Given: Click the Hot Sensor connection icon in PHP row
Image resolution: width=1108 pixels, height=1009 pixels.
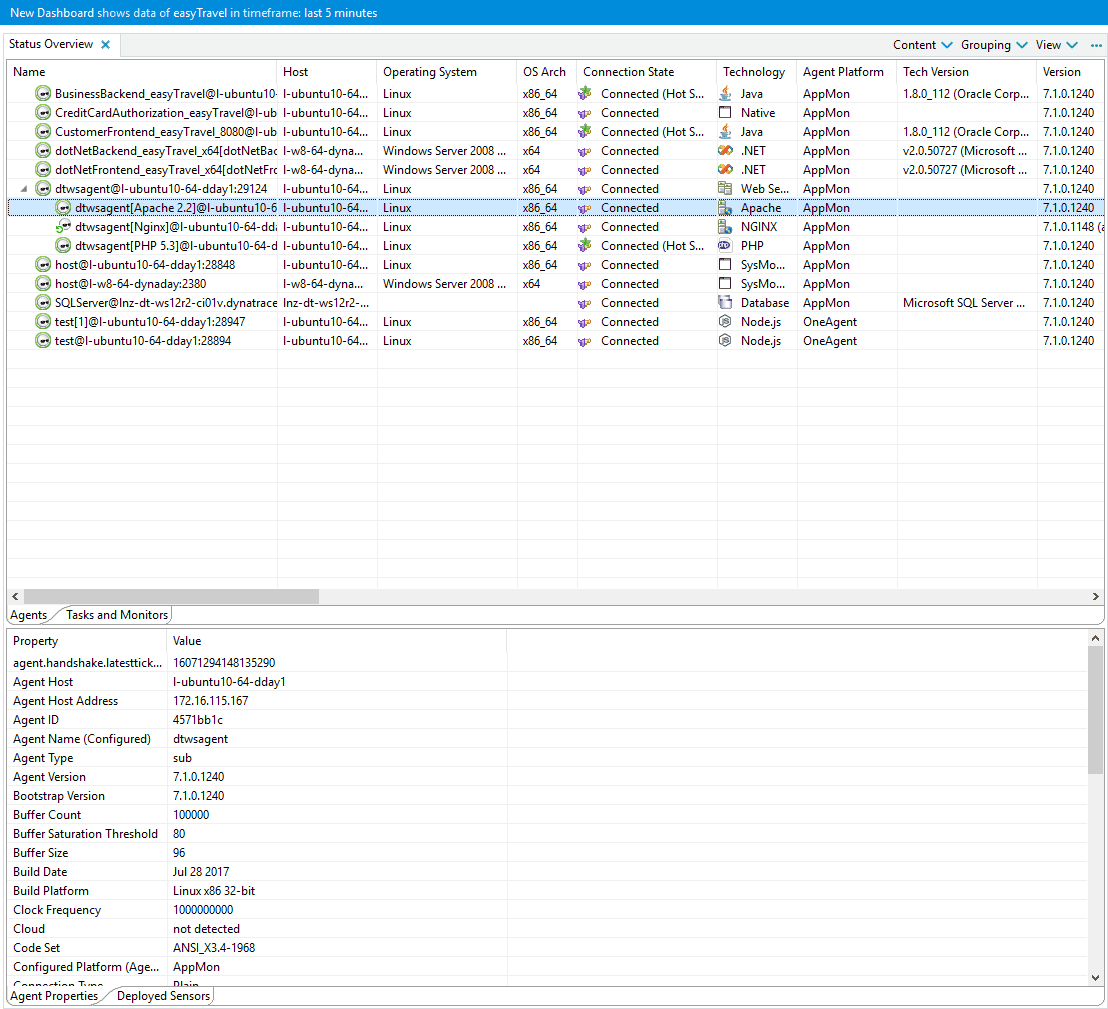Looking at the screenshot, I should 585,245.
